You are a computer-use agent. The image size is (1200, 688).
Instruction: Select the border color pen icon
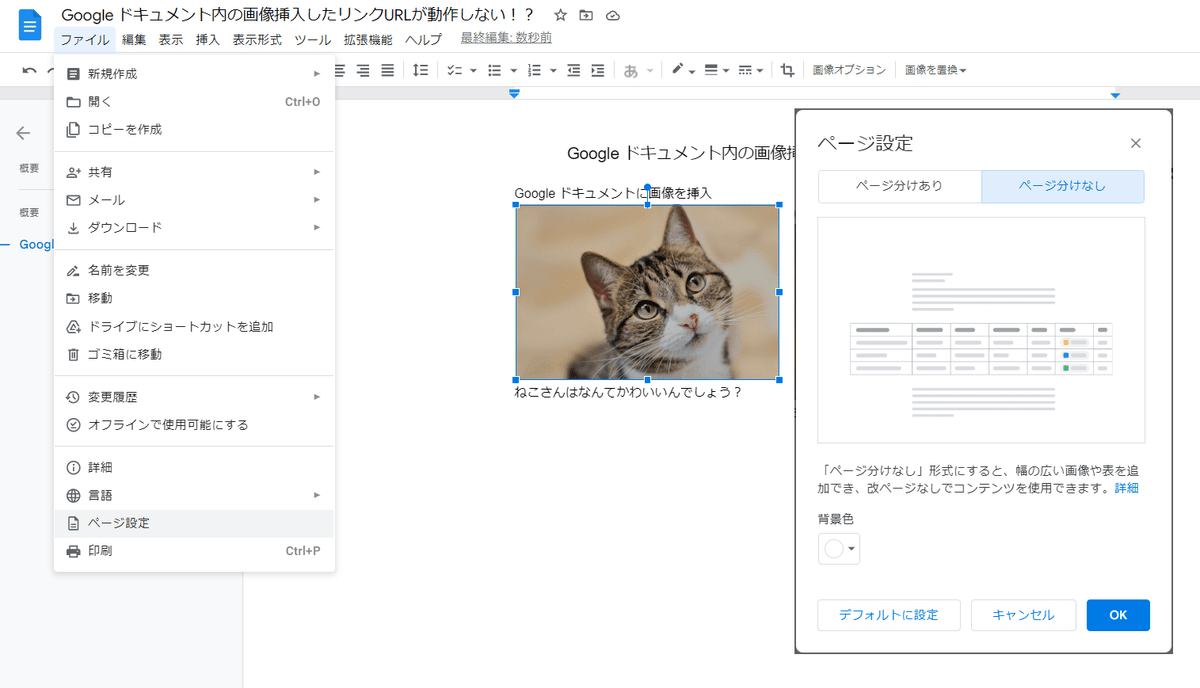tap(678, 70)
